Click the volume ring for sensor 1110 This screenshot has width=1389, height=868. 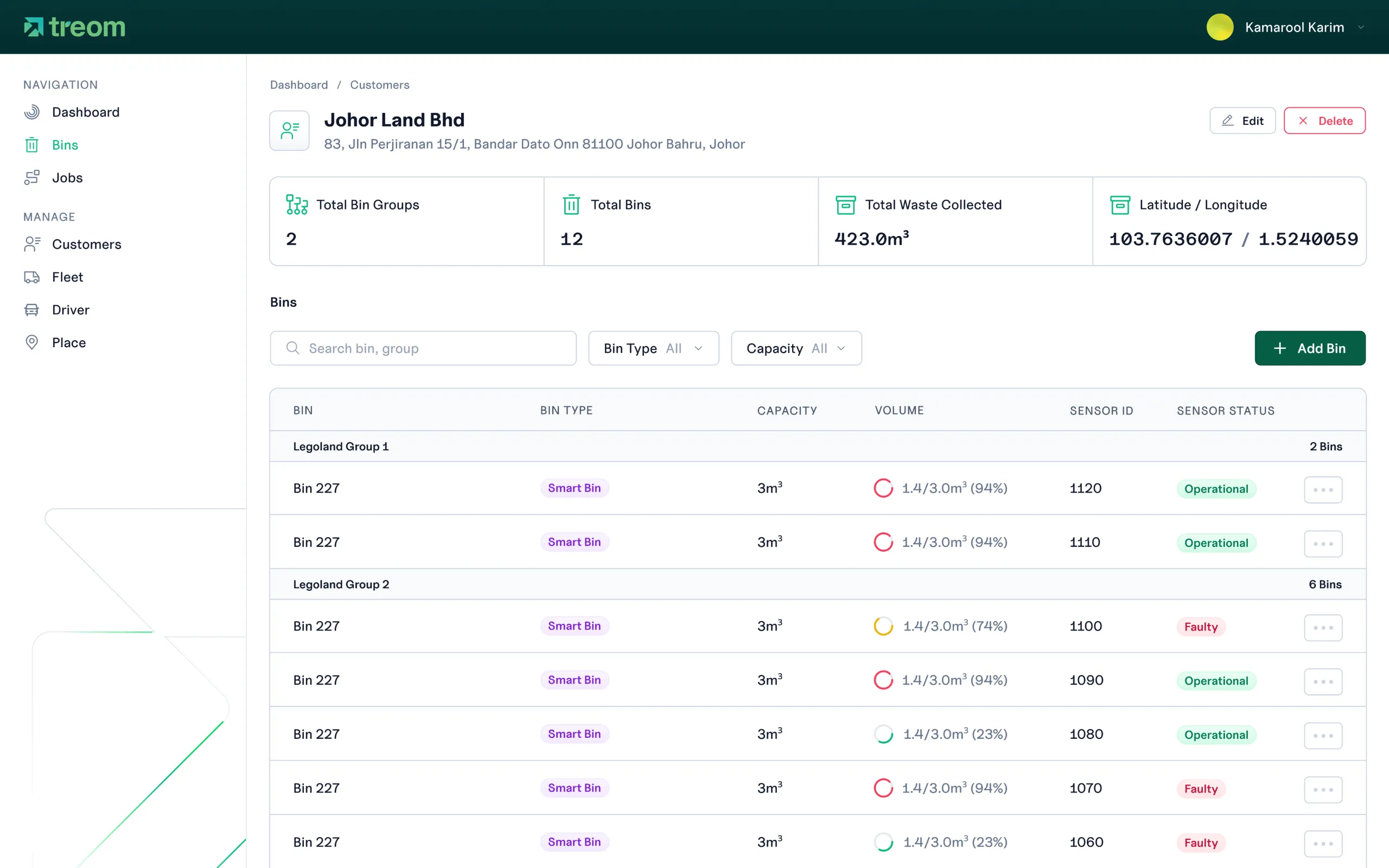click(x=883, y=542)
